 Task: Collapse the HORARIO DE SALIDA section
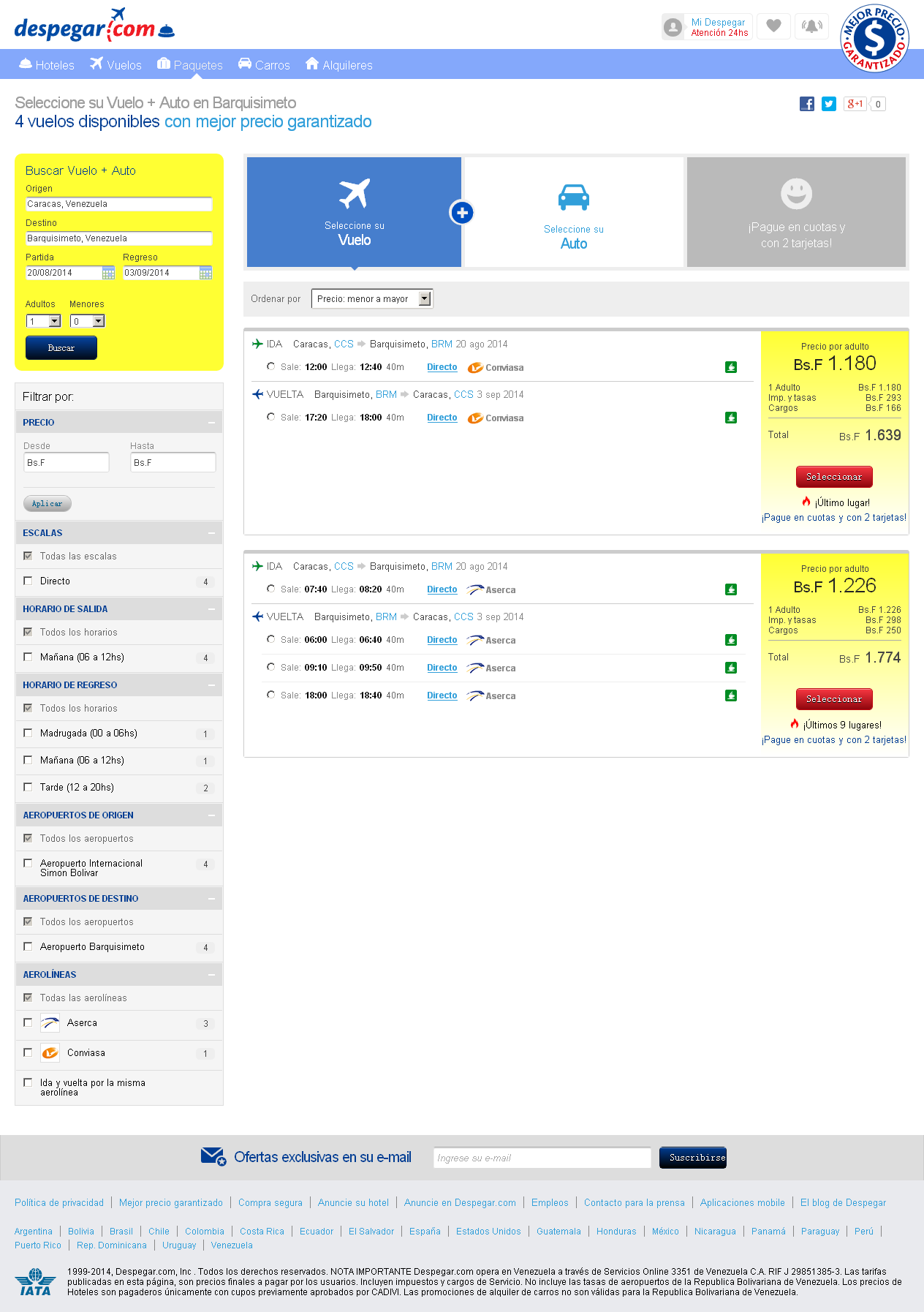coord(211,609)
